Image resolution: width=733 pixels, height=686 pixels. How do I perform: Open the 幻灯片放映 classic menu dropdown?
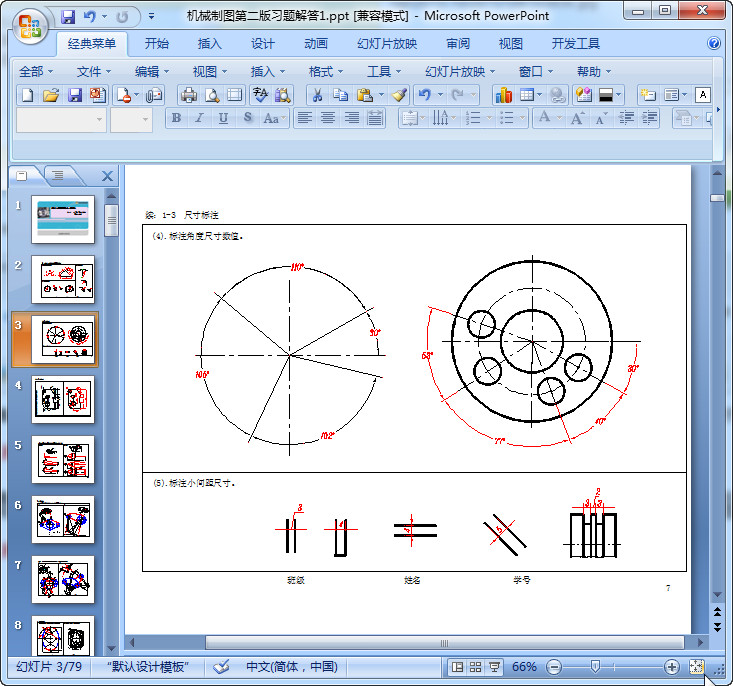click(x=460, y=71)
